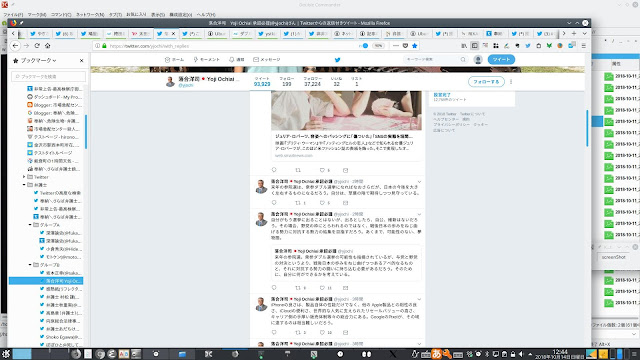The image size is (640, 360).
Task: Open the Library icon in the Firefox toolbar
Action: pyautogui.click(x=464, y=46)
